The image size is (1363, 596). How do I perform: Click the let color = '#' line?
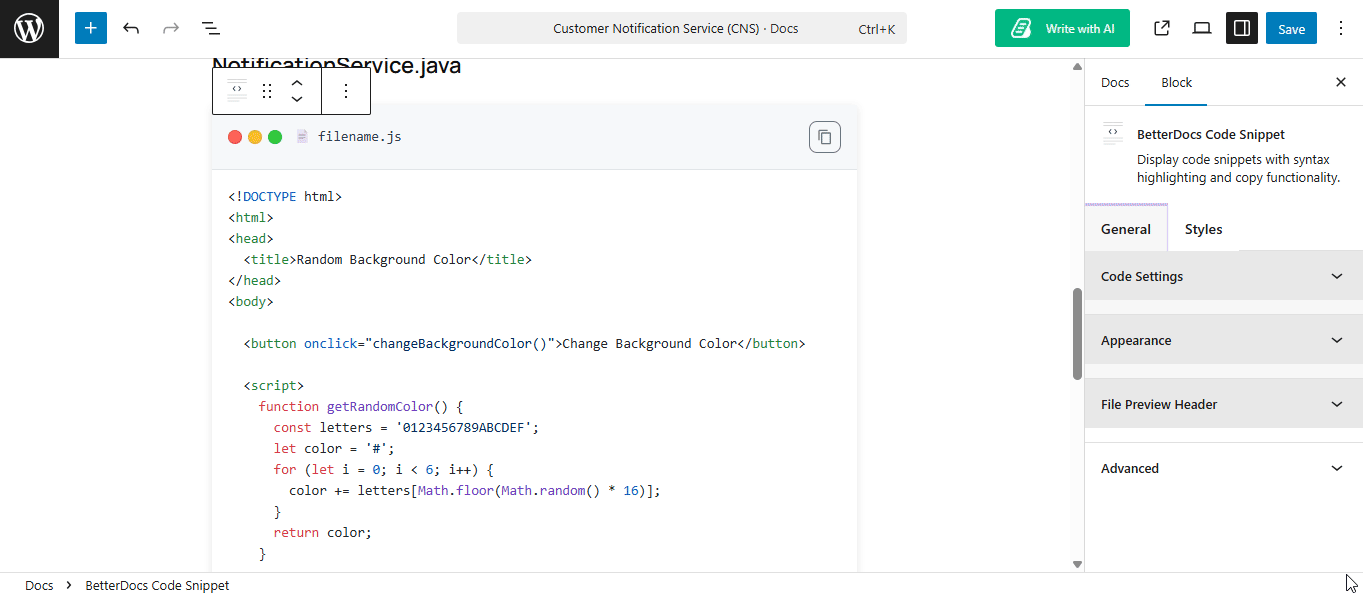(334, 448)
